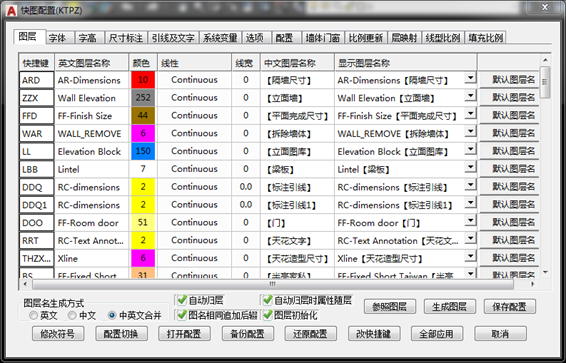
Task: Click the vertical scrollbar up arrow
Action: pyautogui.click(x=545, y=60)
